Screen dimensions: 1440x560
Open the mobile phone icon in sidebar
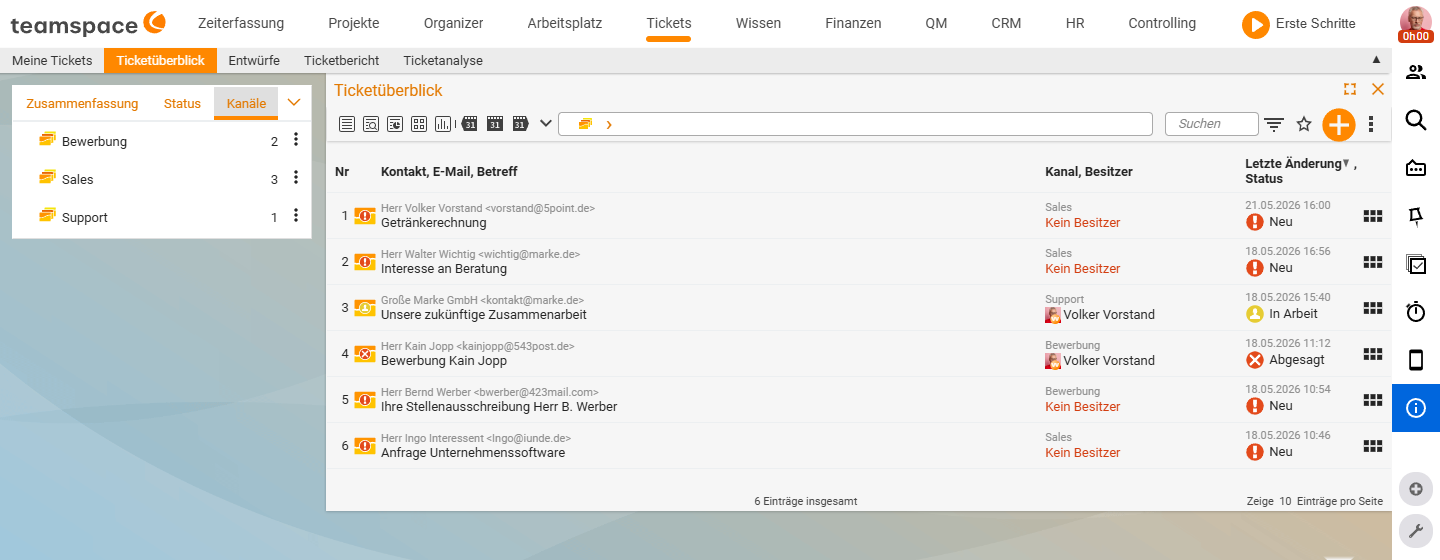coord(1416,360)
